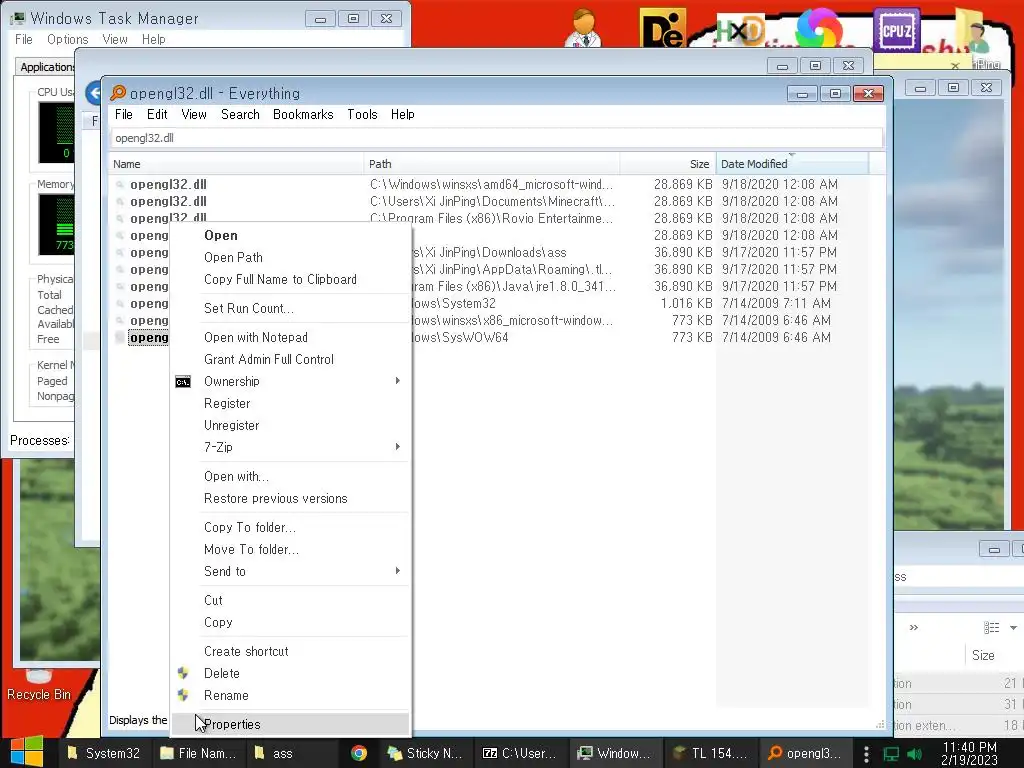This screenshot has height=768, width=1024.
Task: Open the Recycle Bin desktop icon
Action: click(x=39, y=686)
